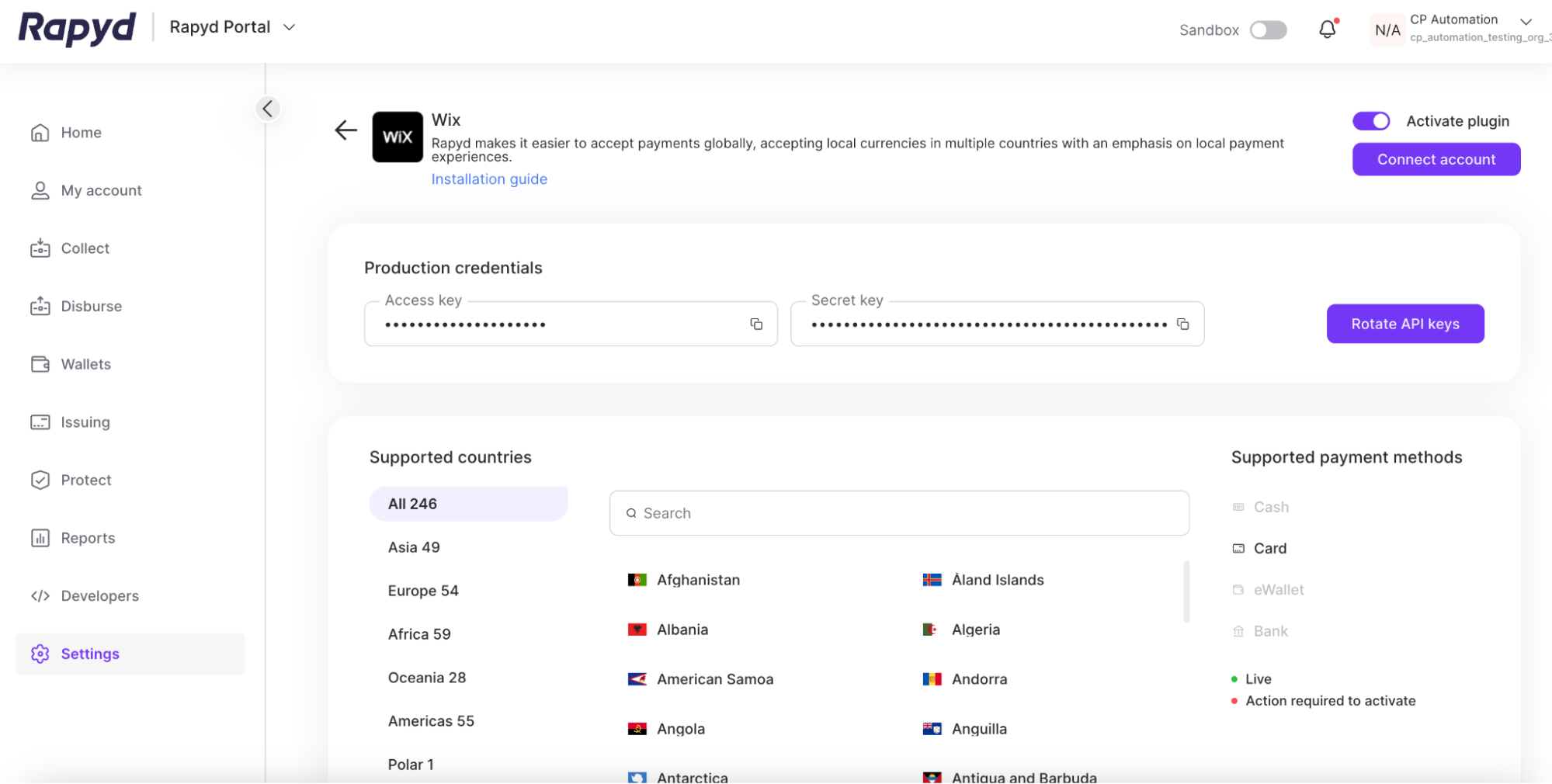Viewport: 1552px width, 784px height.
Task: Click the Connect account button
Action: tap(1436, 159)
